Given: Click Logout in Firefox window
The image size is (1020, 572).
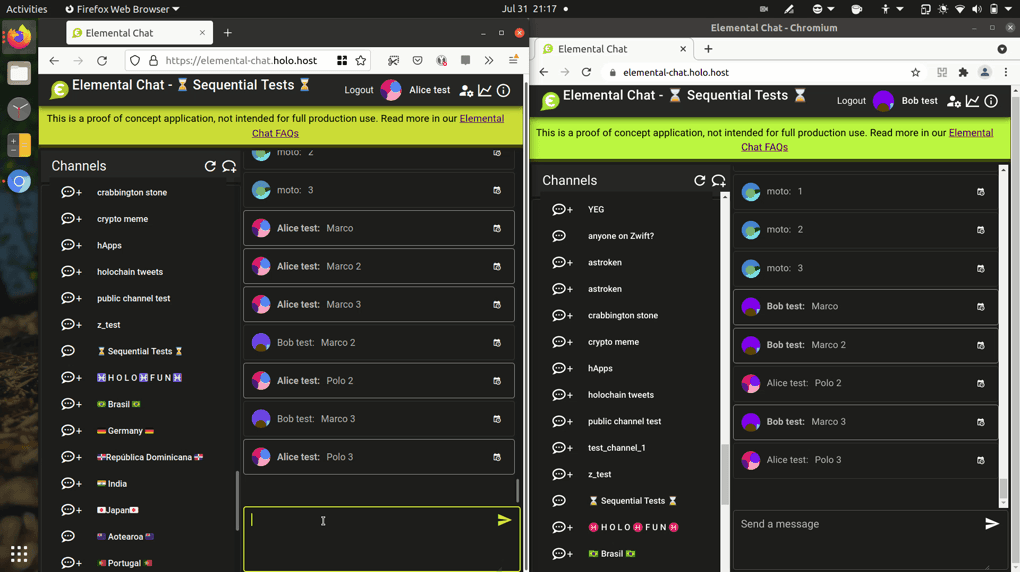Looking at the screenshot, I should pyautogui.click(x=358, y=90).
